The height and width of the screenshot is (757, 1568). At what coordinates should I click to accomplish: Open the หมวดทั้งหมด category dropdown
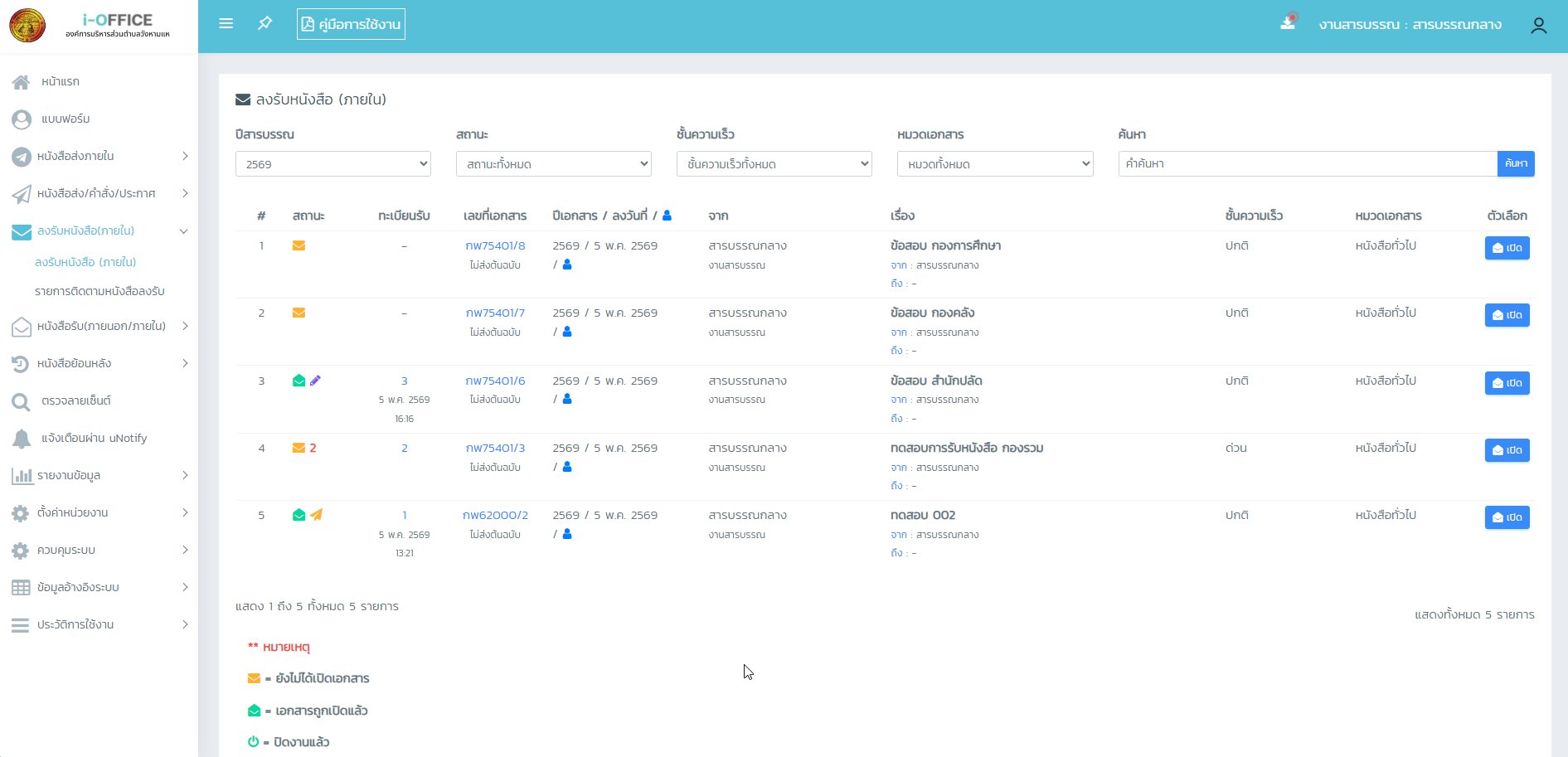click(995, 164)
